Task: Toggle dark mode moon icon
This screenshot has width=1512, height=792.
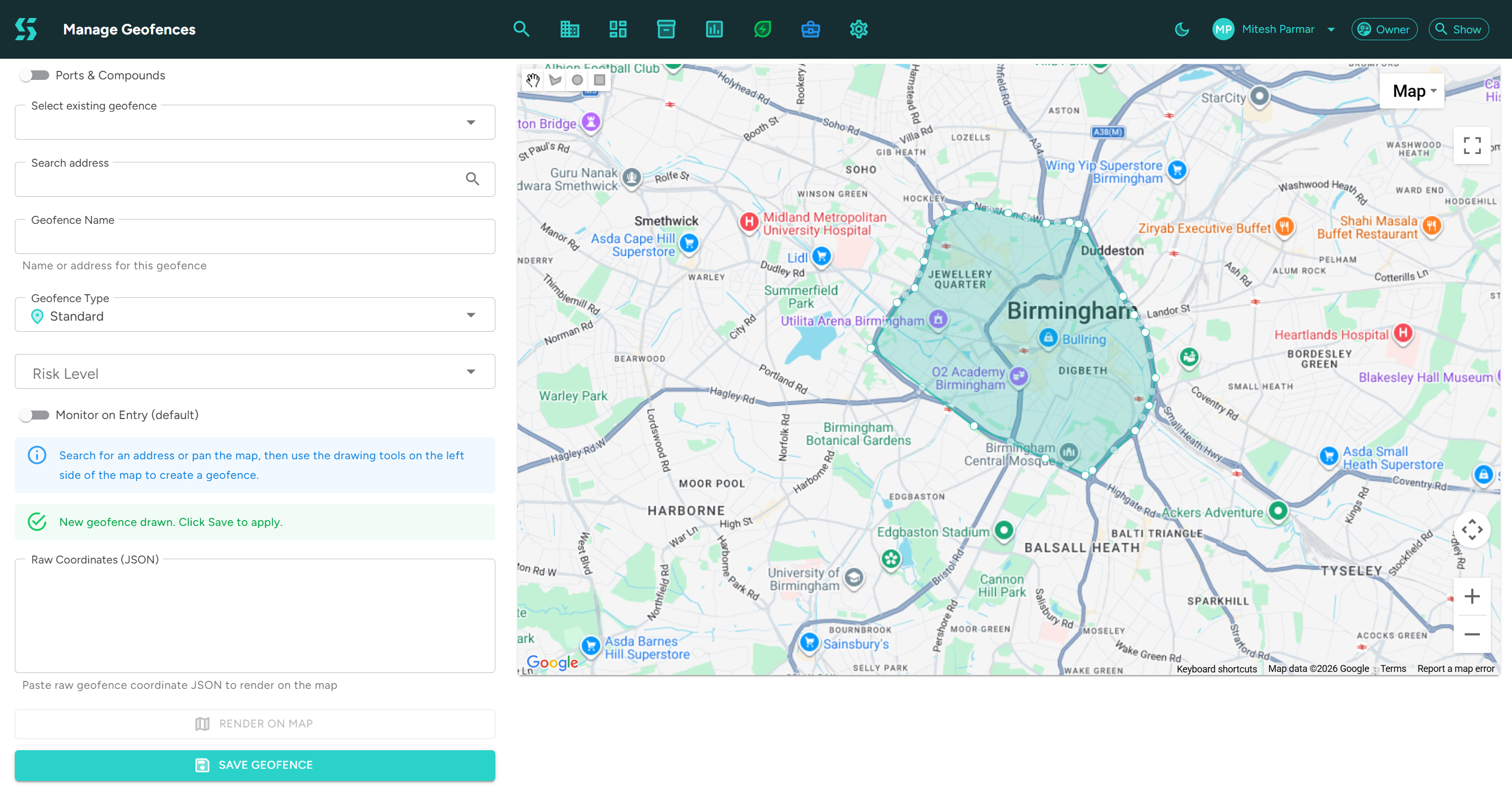Action: click(x=1182, y=29)
